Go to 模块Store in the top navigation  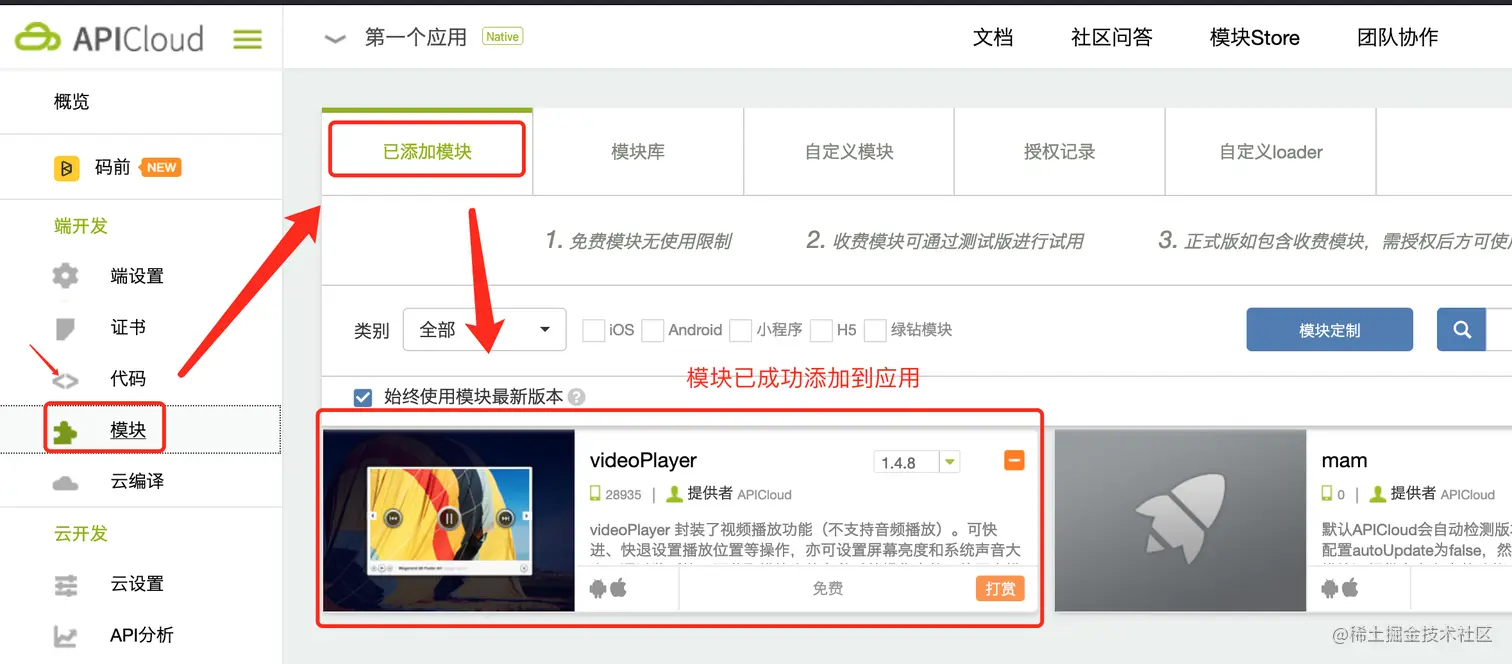point(1255,38)
